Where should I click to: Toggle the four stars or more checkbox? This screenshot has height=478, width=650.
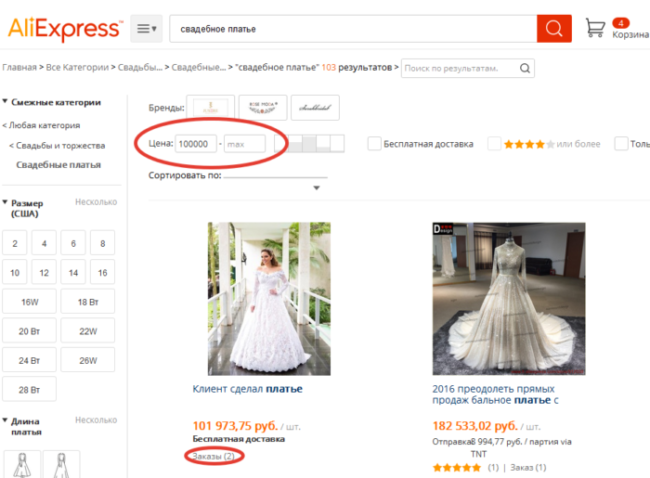pos(494,144)
